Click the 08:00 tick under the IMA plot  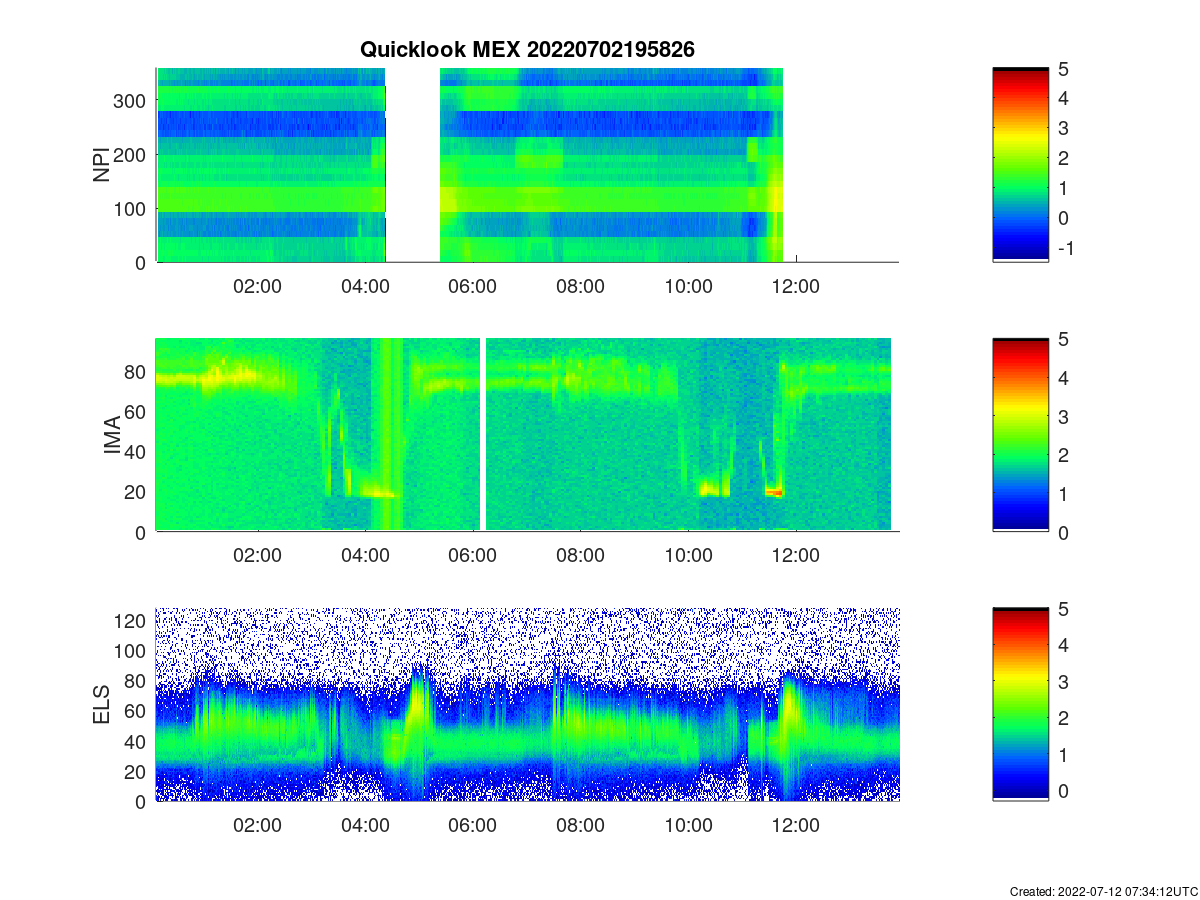point(580,556)
